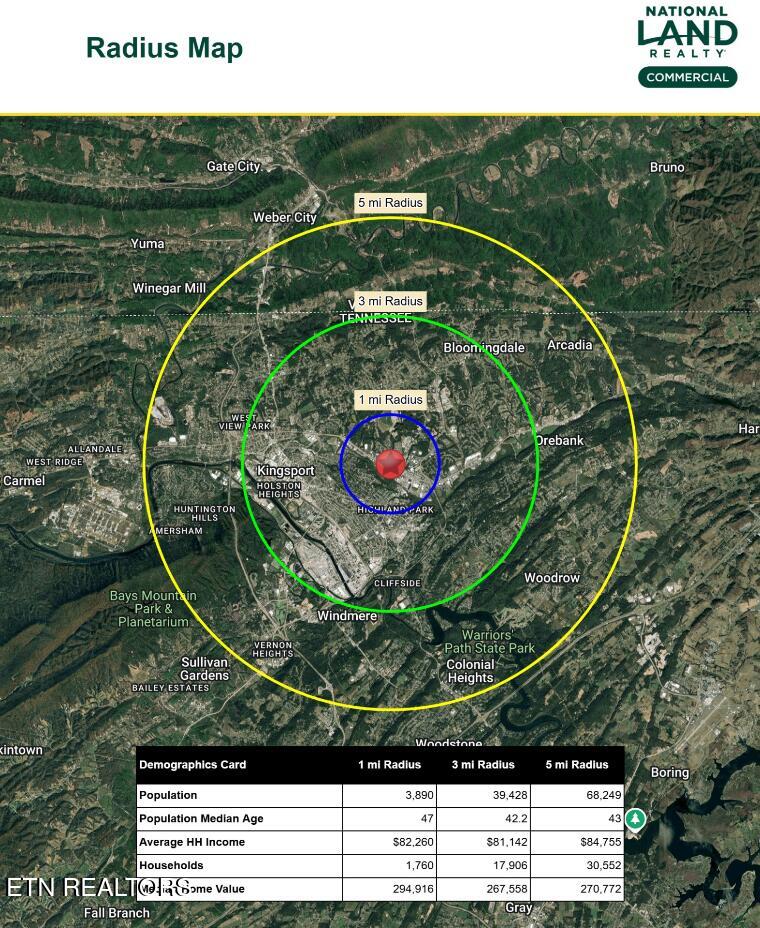This screenshot has height=928, width=760.
Task: Select the 1 mi Radius label
Action: 391,399
